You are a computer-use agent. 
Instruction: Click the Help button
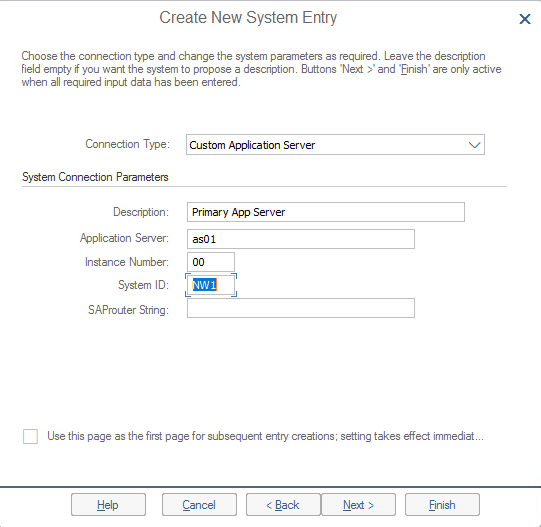(x=108, y=505)
